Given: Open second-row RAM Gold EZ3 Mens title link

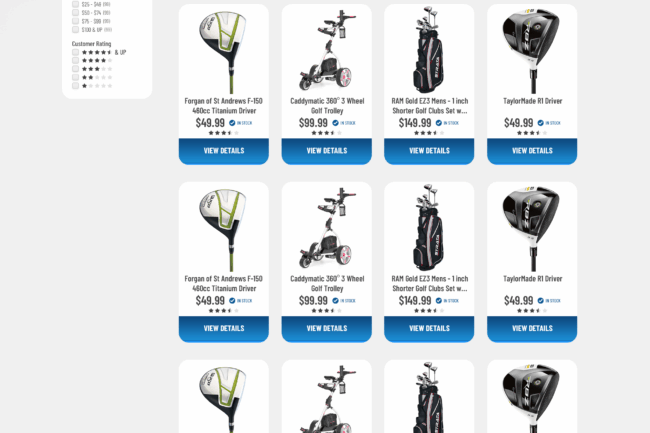Looking at the screenshot, I should coord(429,283).
